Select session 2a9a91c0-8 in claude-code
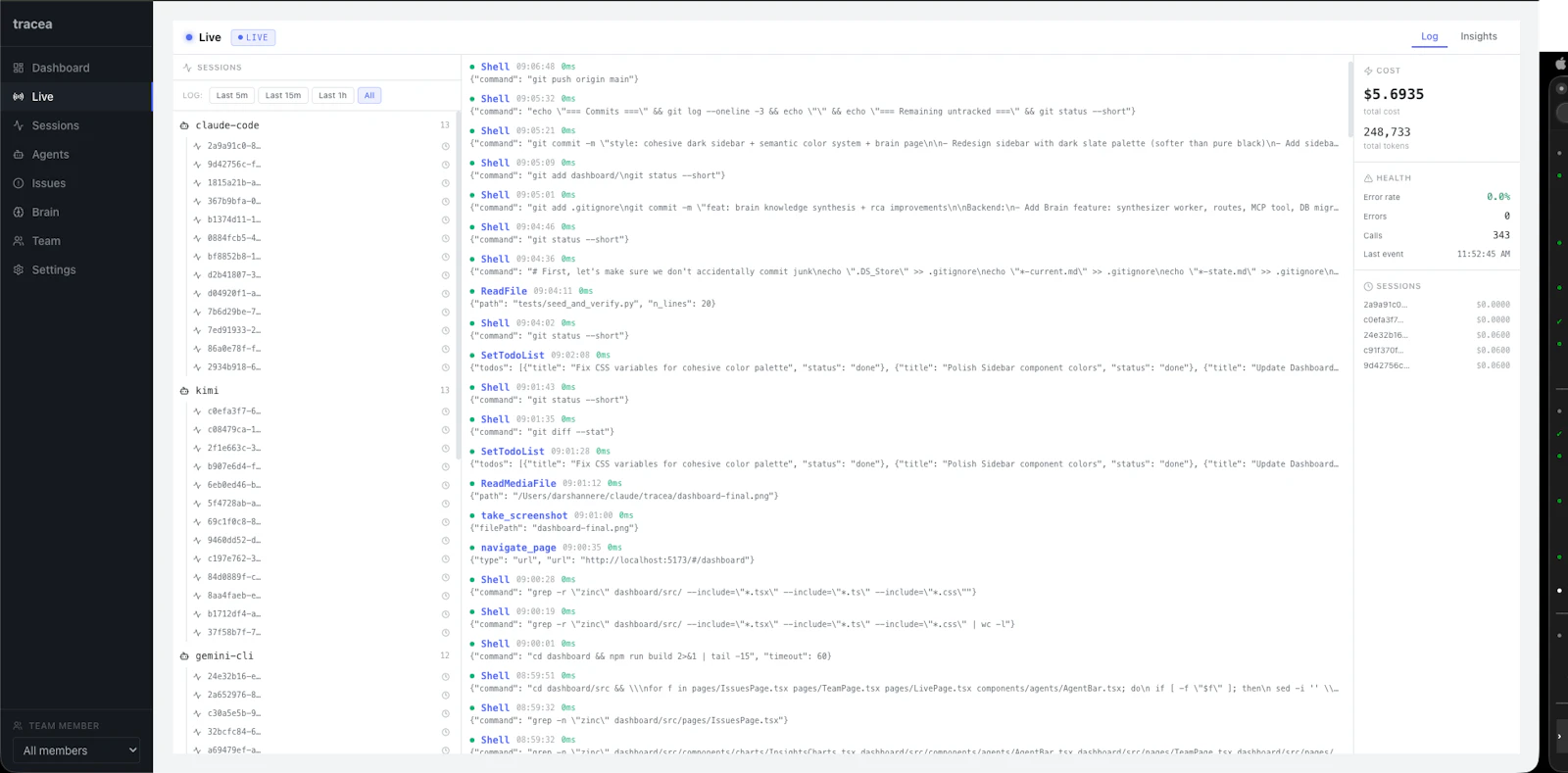Screen dimensions: 1568x773 tap(321, 146)
